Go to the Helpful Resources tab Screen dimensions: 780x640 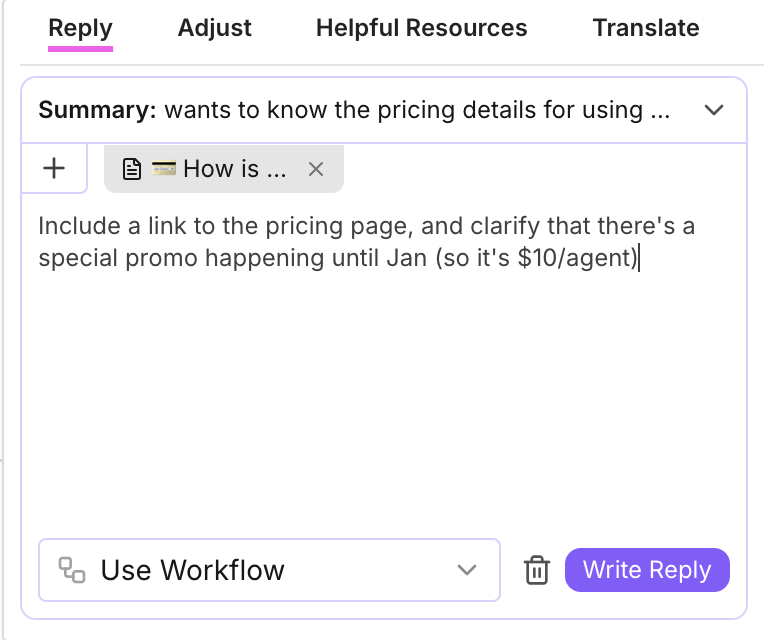point(421,28)
